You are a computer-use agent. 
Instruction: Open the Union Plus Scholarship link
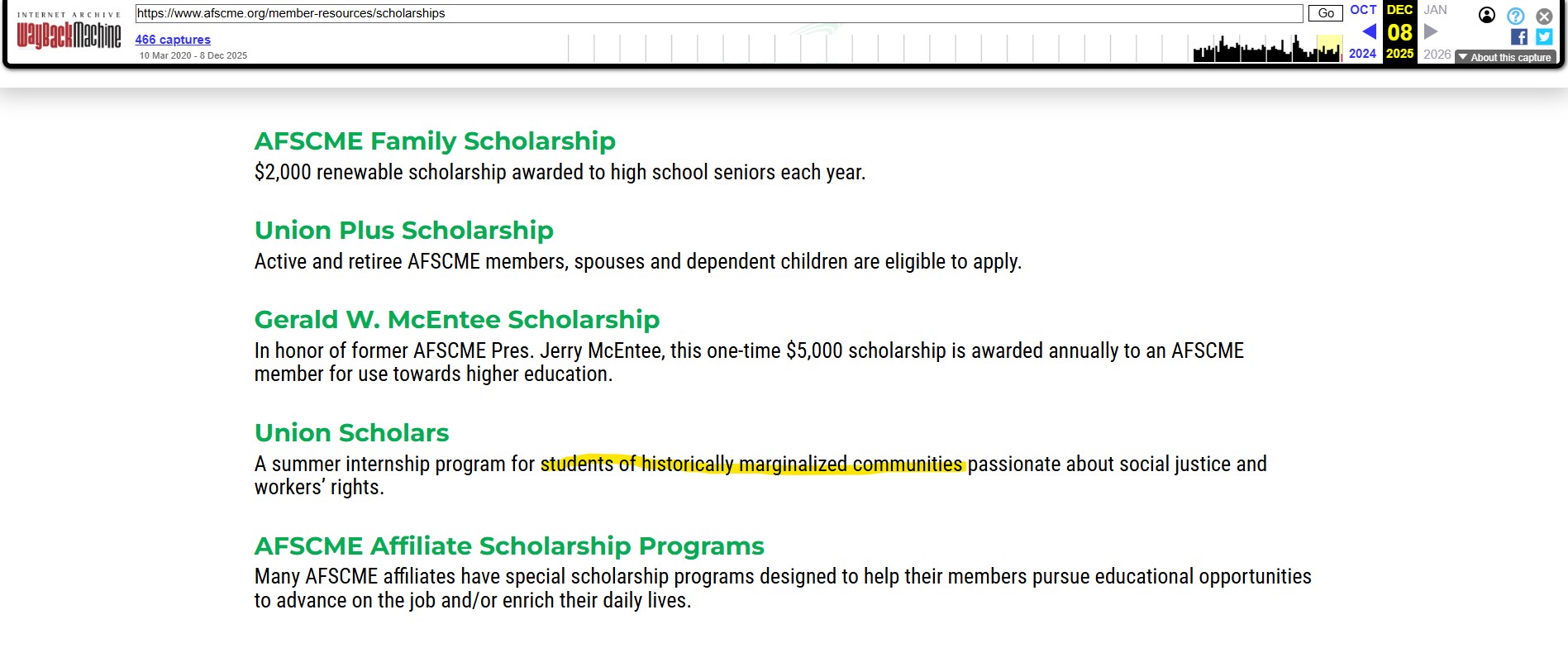coord(404,231)
